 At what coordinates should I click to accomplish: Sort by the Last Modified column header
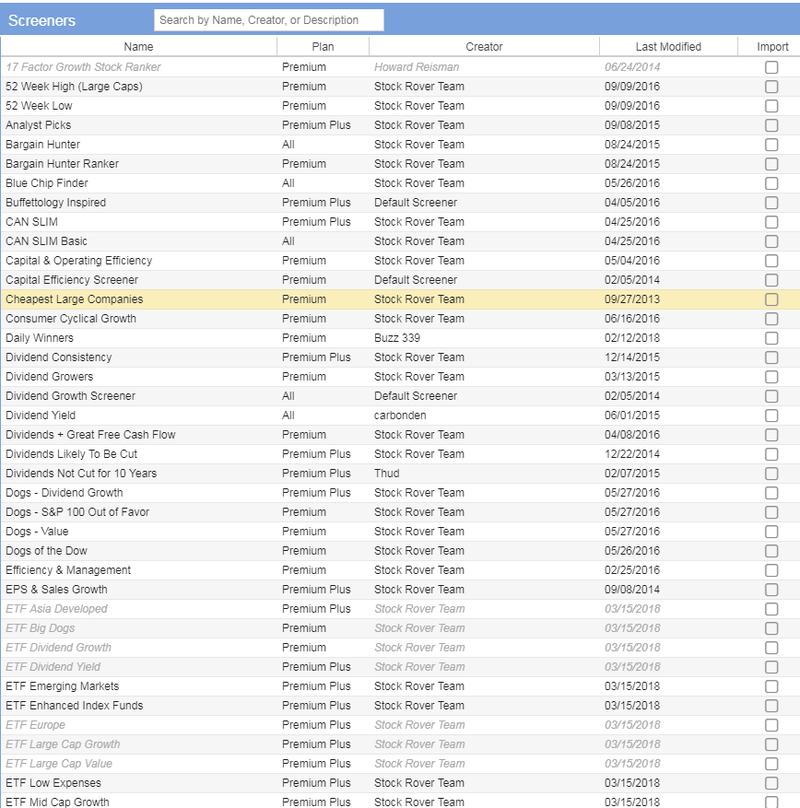point(668,46)
